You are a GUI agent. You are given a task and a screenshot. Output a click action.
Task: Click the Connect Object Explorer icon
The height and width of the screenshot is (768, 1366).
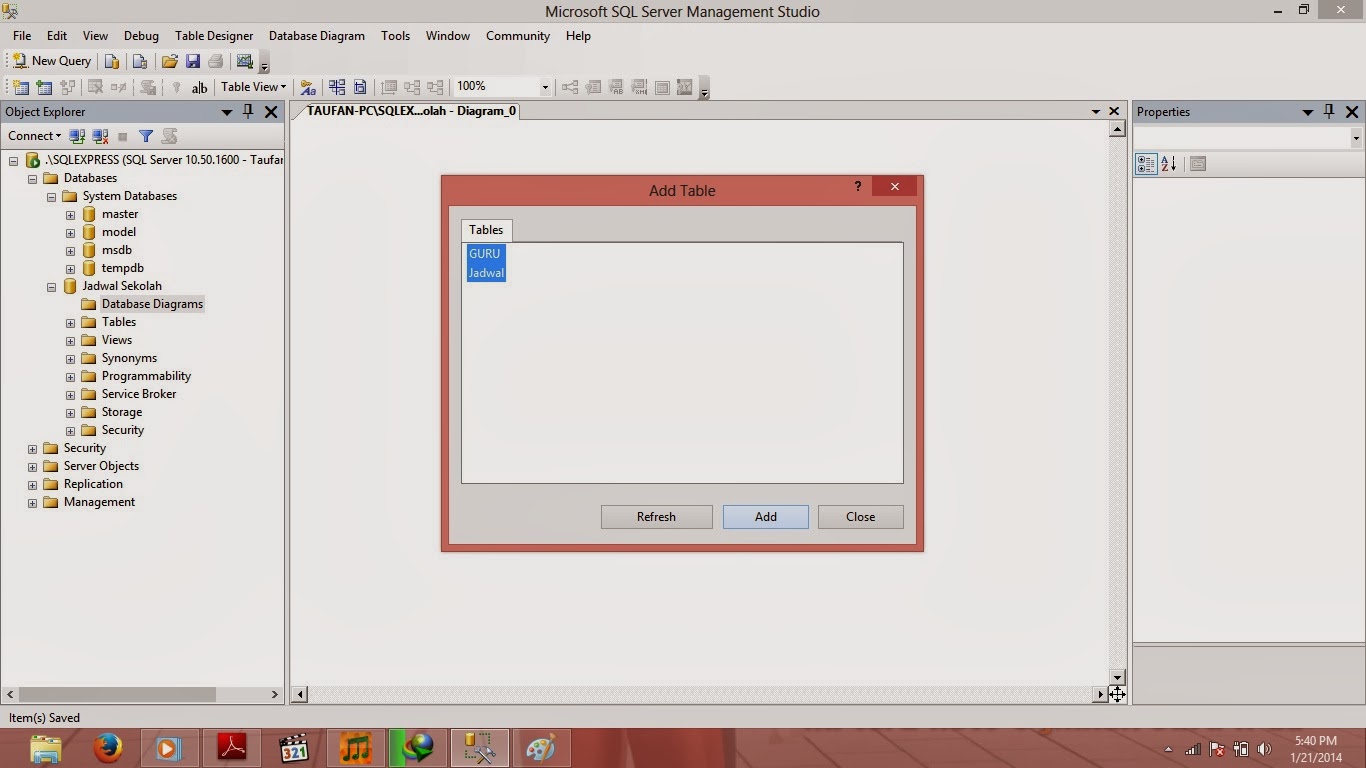(77, 136)
